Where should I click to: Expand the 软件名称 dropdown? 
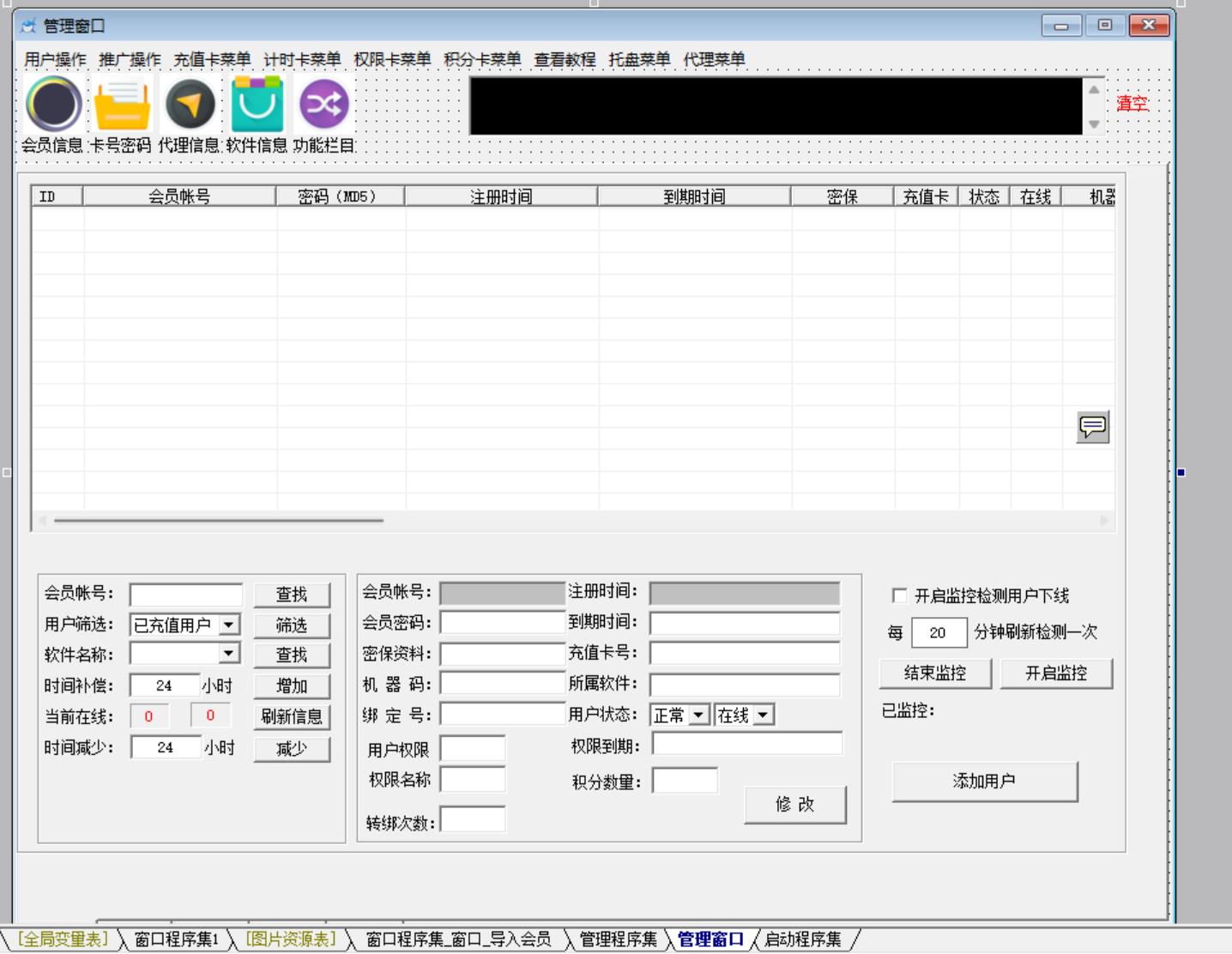tap(229, 654)
